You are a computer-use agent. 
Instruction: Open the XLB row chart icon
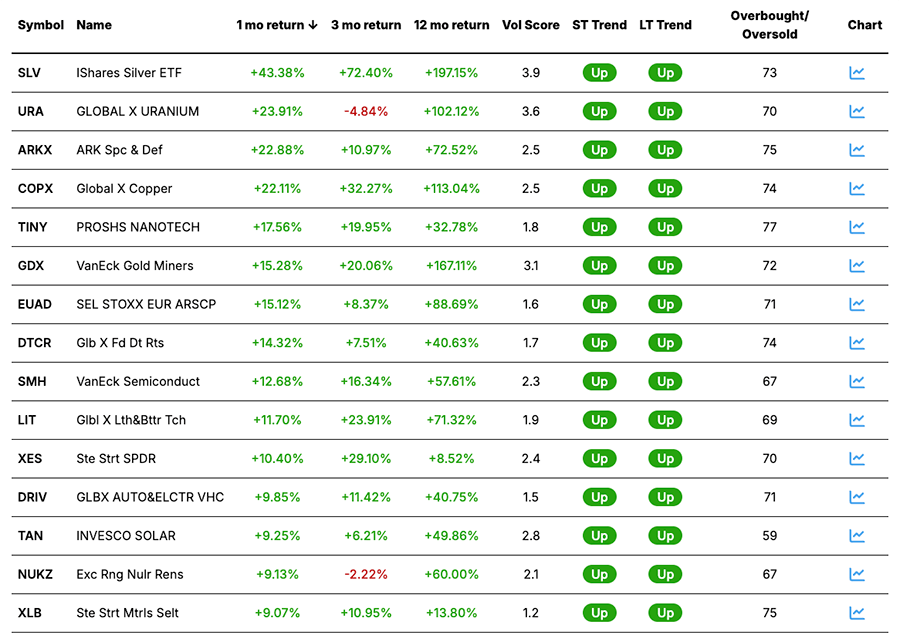pyautogui.click(x=857, y=612)
